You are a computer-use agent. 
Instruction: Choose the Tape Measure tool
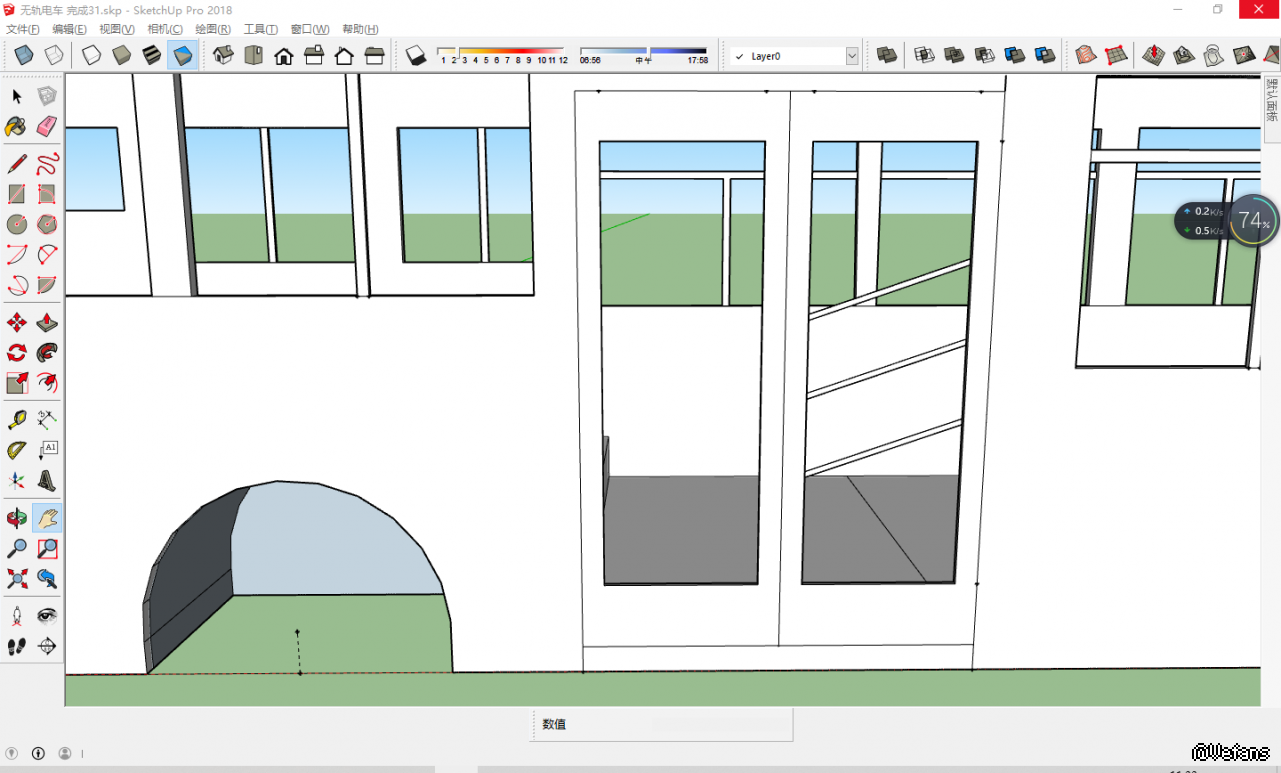(x=17, y=419)
